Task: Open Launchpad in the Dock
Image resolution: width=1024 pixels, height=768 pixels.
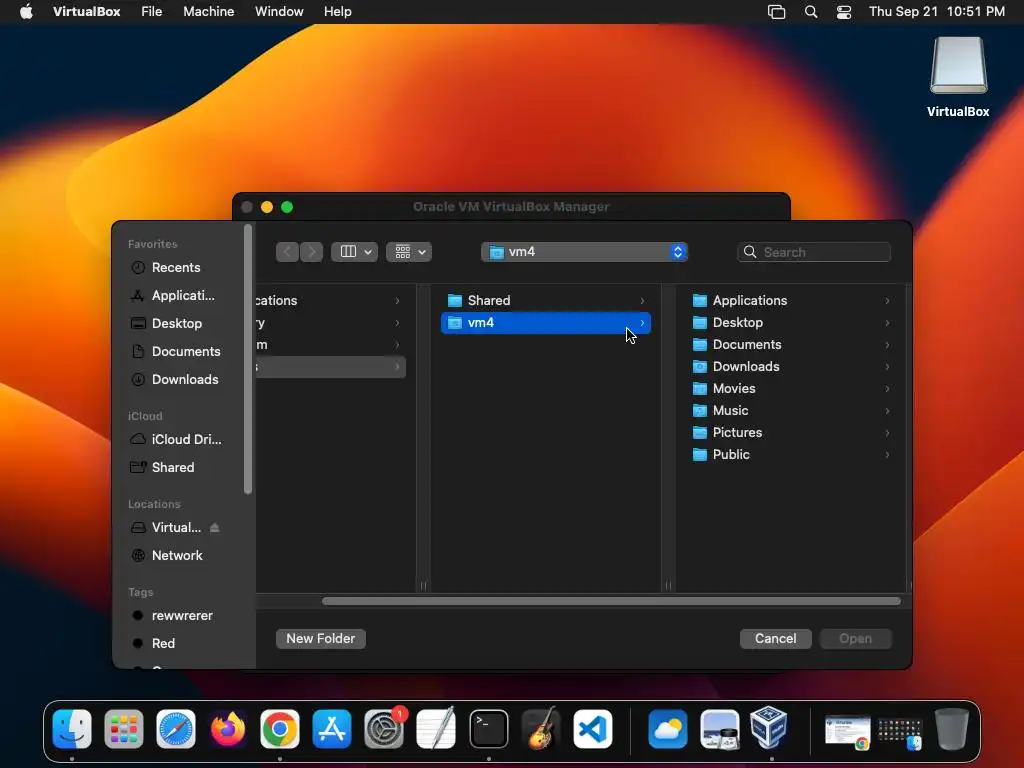Action: pyautogui.click(x=123, y=729)
